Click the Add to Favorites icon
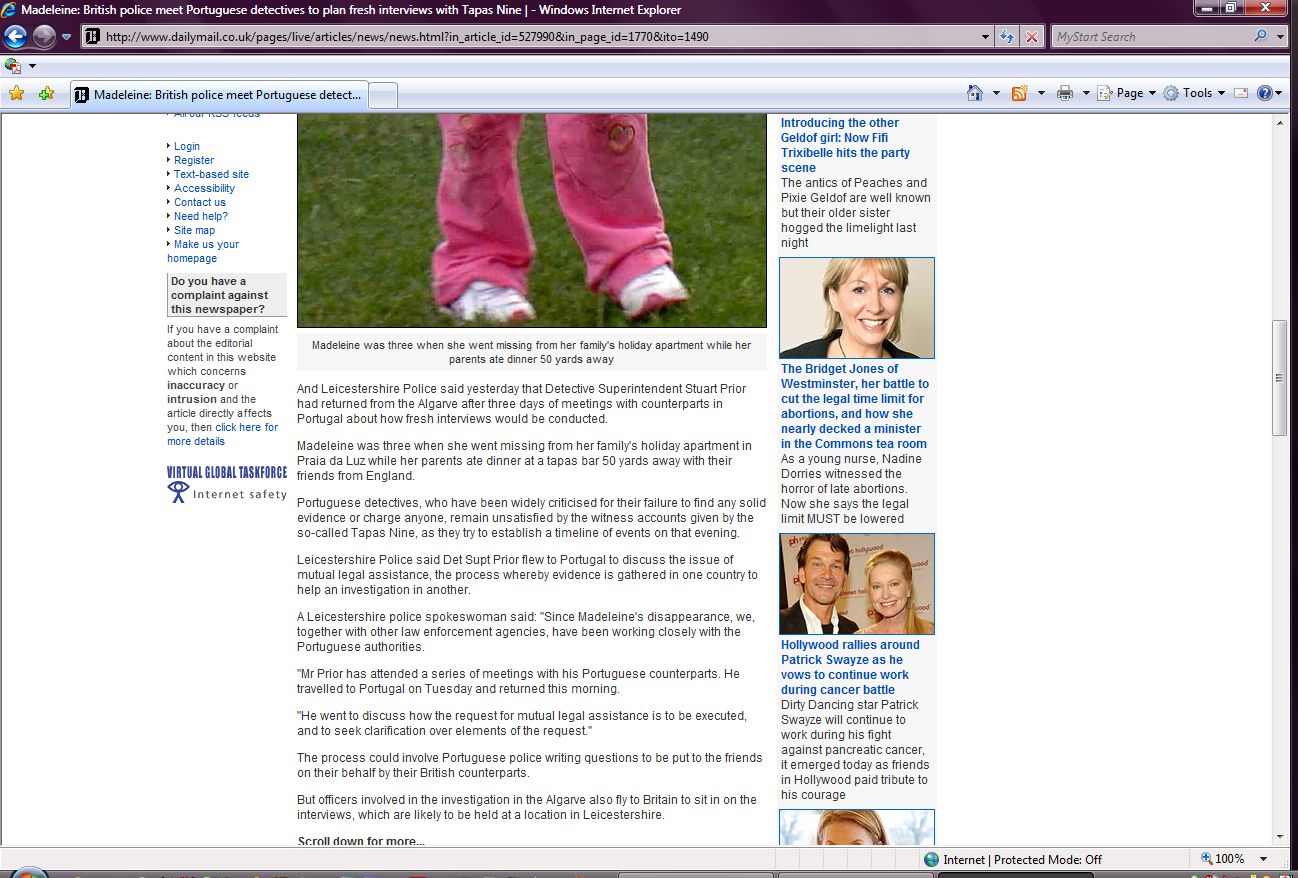Screen dimensions: 1298x878 [x=46, y=93]
